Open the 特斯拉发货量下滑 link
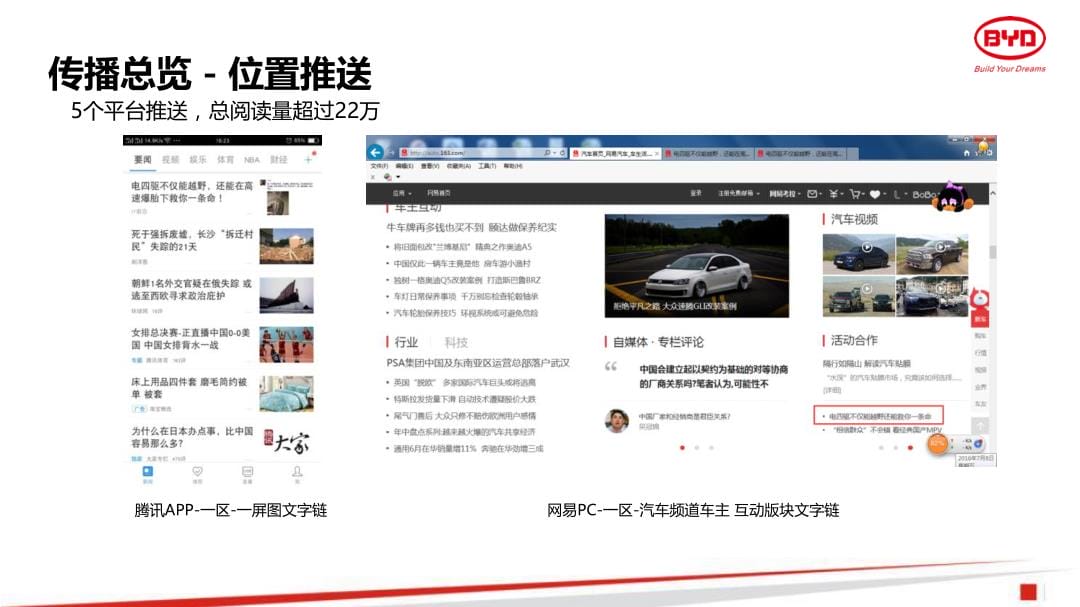Viewport: 1080px width, 607px height. tap(464, 399)
